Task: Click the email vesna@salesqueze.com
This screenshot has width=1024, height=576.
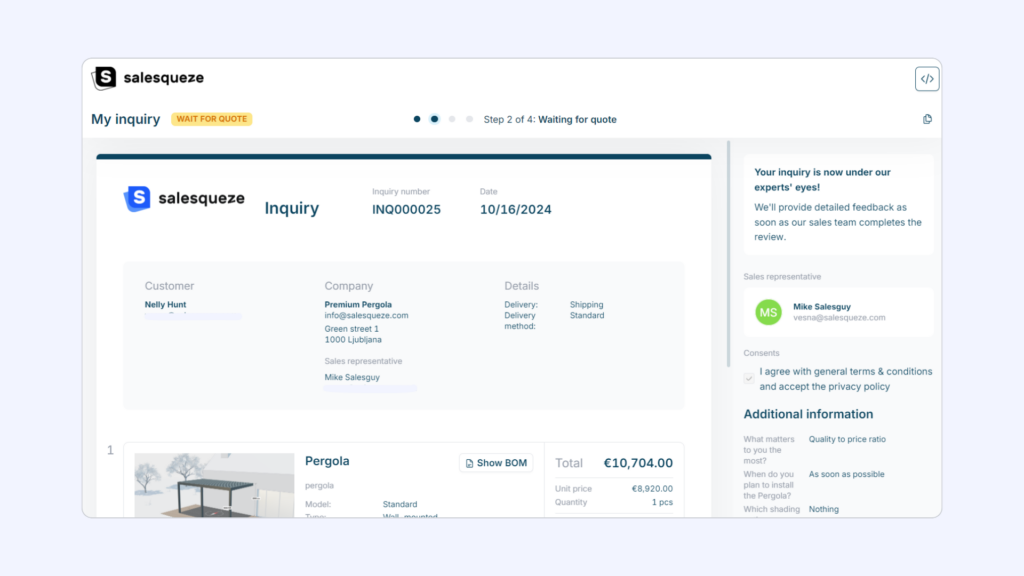Action: pos(839,318)
